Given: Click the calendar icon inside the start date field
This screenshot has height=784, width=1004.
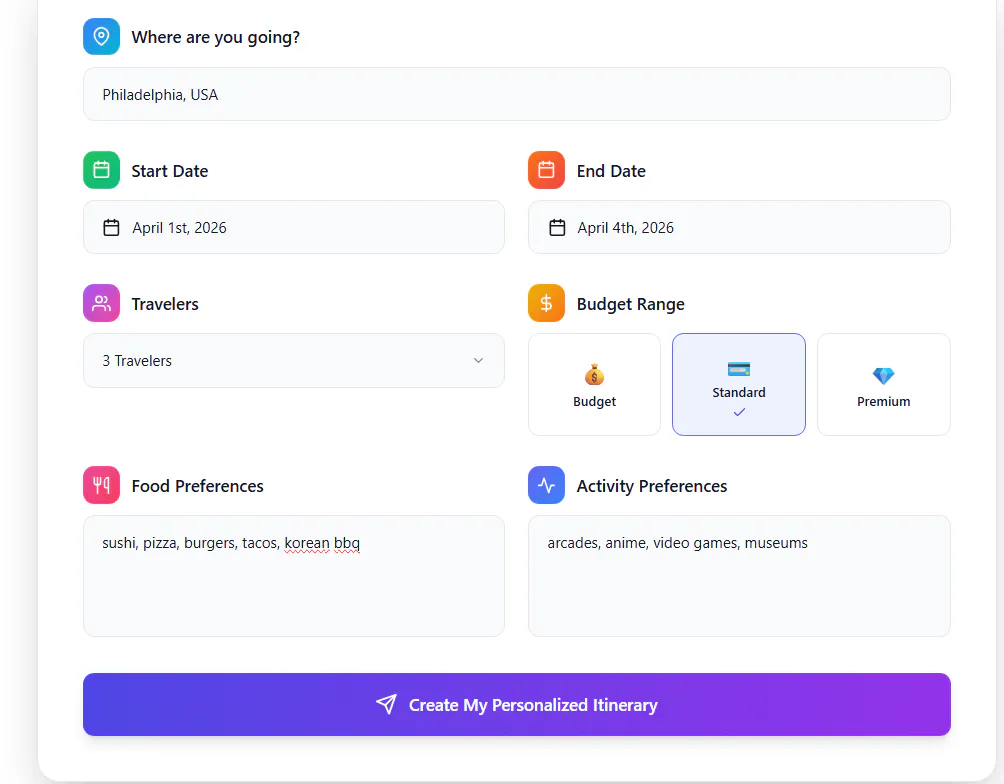Looking at the screenshot, I should pos(111,227).
